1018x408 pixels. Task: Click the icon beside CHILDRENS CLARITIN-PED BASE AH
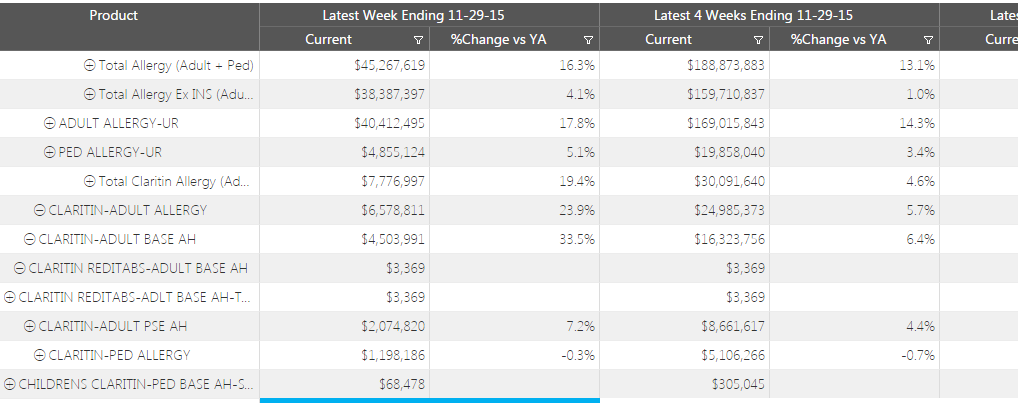[x=10, y=385]
